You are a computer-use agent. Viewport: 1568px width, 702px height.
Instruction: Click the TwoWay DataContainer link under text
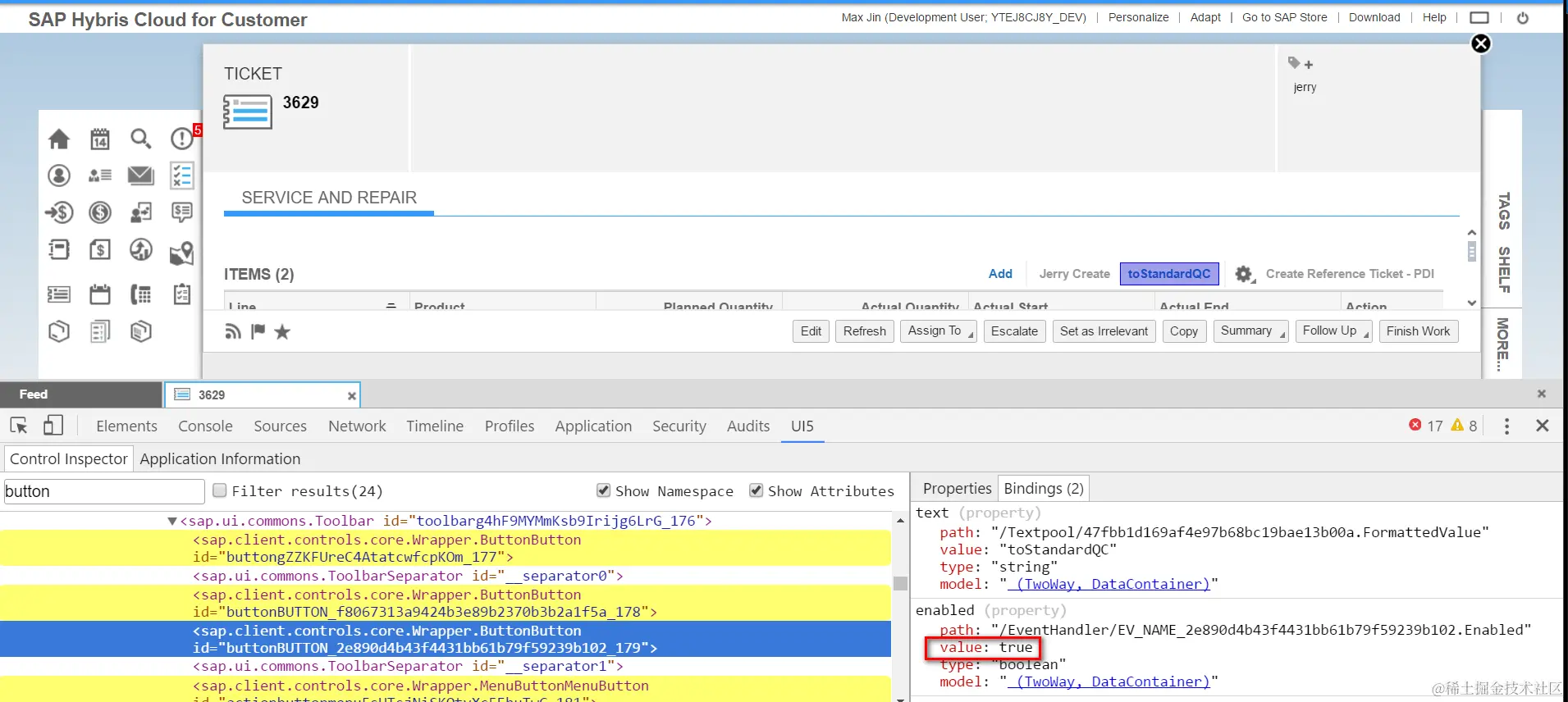click(x=1109, y=584)
